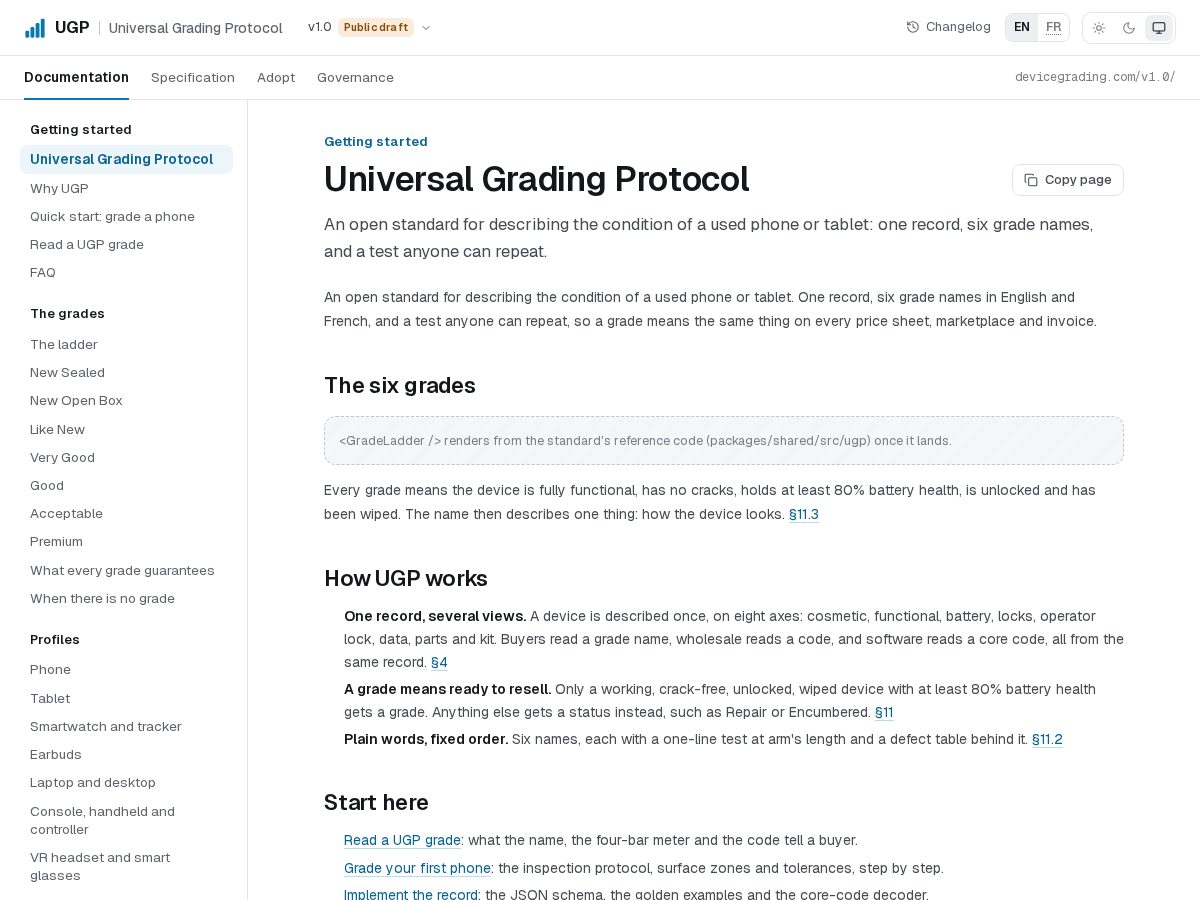1200x900 pixels.
Task: Click the Start here heading
Action: [376, 803]
